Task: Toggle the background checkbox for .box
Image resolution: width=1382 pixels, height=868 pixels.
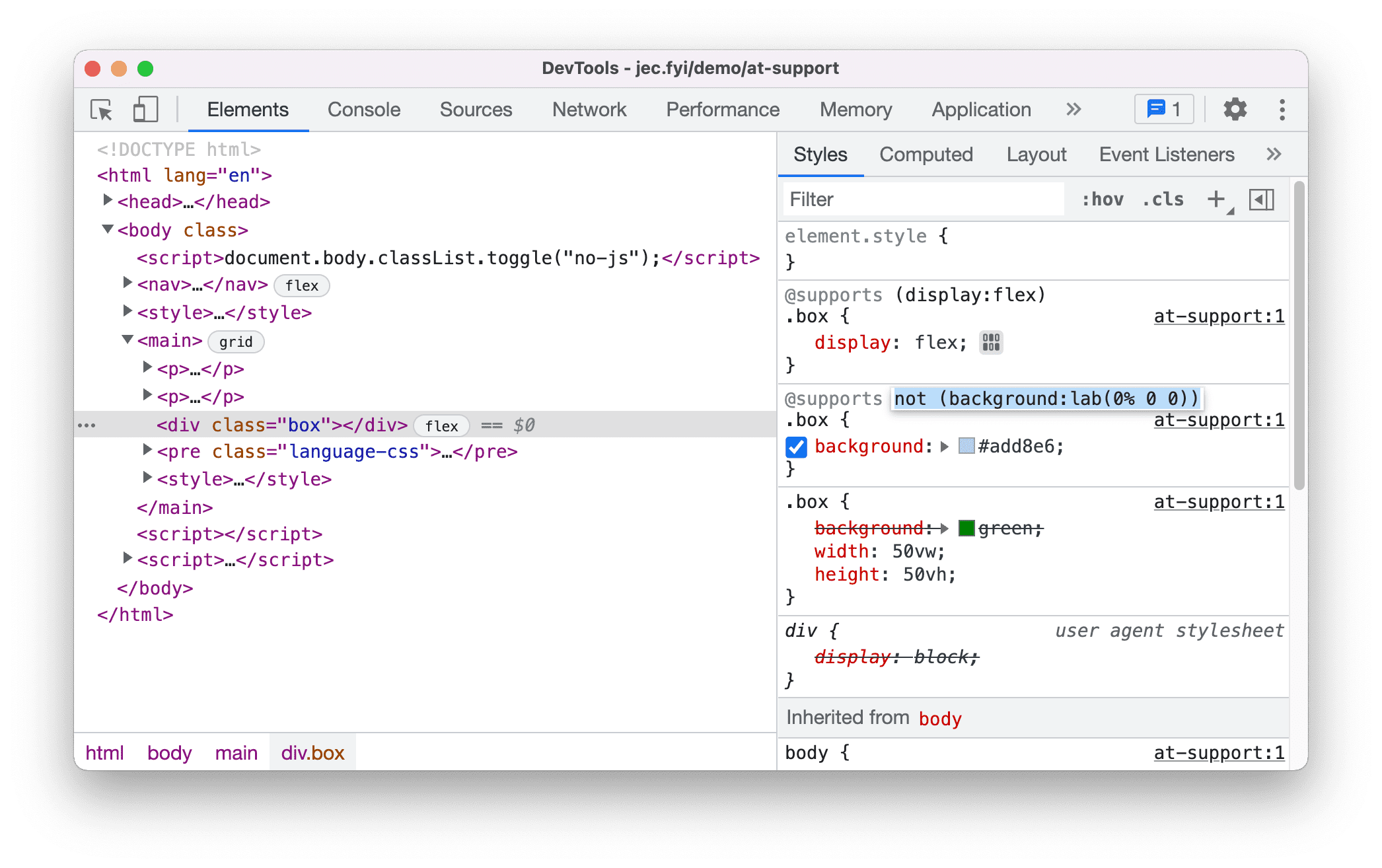Action: pyautogui.click(x=797, y=446)
